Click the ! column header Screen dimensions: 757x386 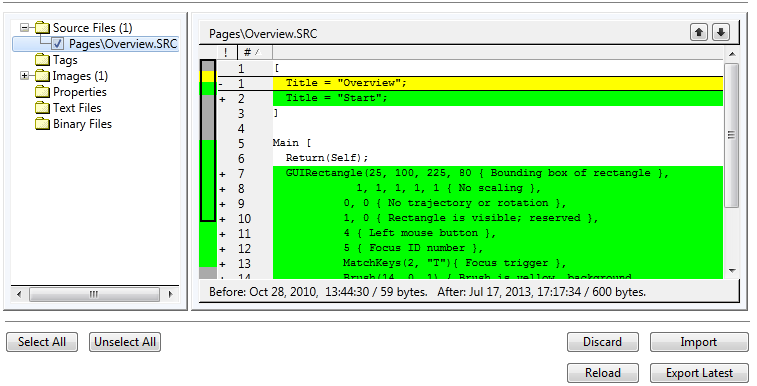pyautogui.click(x=227, y=52)
